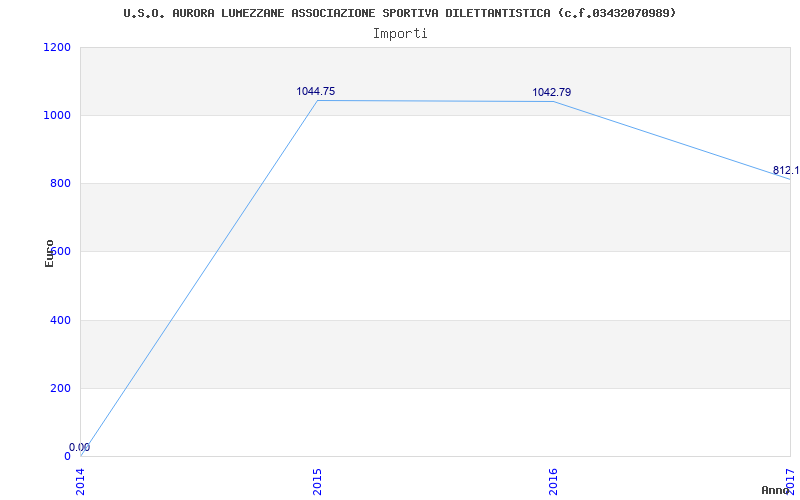Select the 1044.75 data label
800x500 pixels.
tap(316, 91)
